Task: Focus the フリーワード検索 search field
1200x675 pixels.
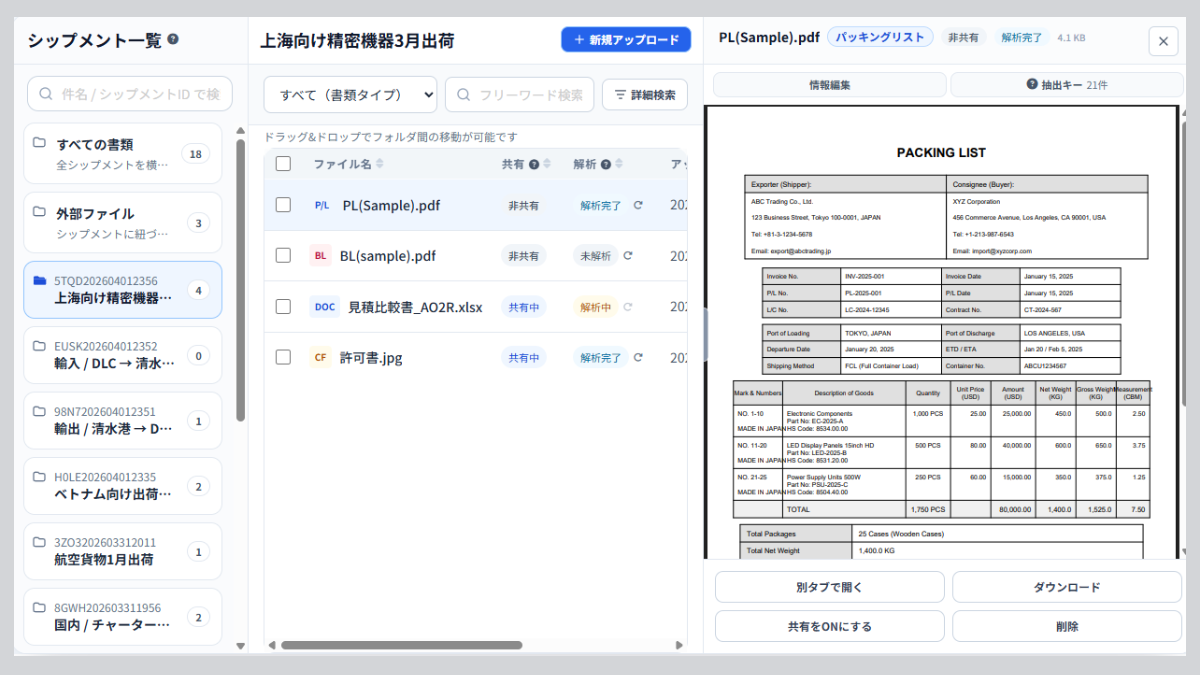Action: pos(520,95)
